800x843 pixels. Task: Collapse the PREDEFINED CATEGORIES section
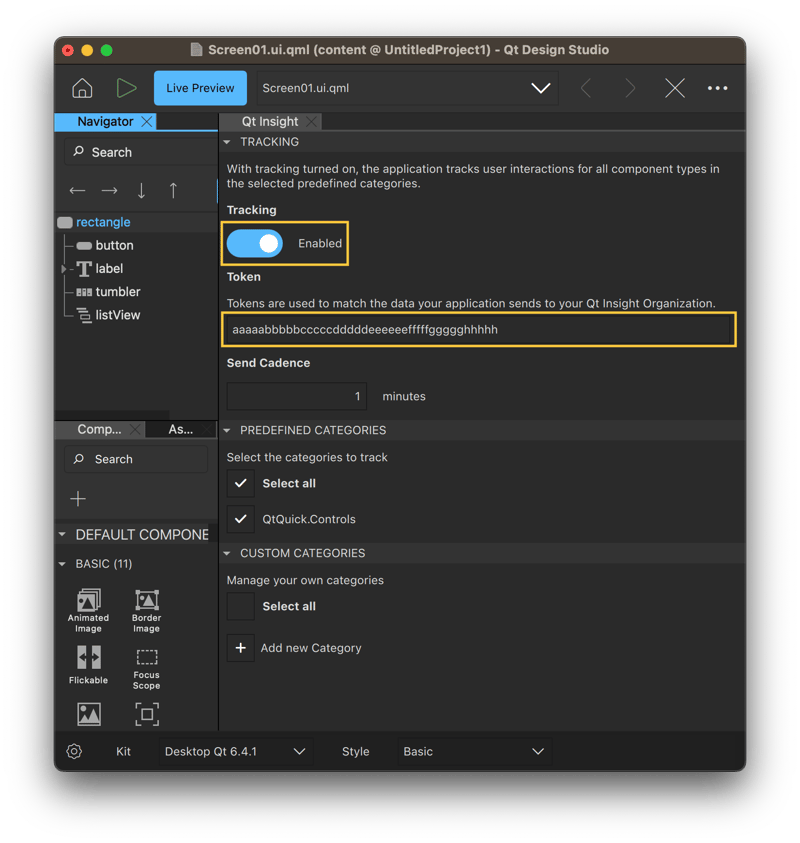227,430
